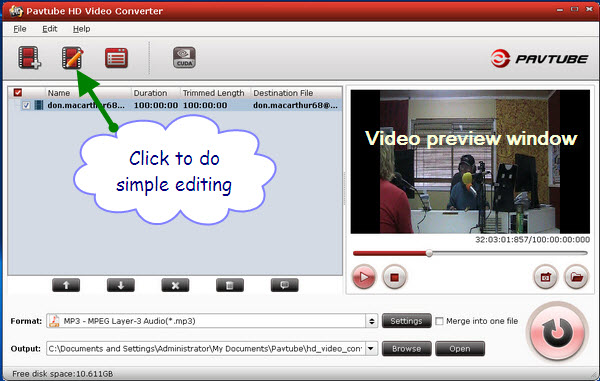Click the Add Video film icon
The image size is (600, 381).
pos(29,57)
